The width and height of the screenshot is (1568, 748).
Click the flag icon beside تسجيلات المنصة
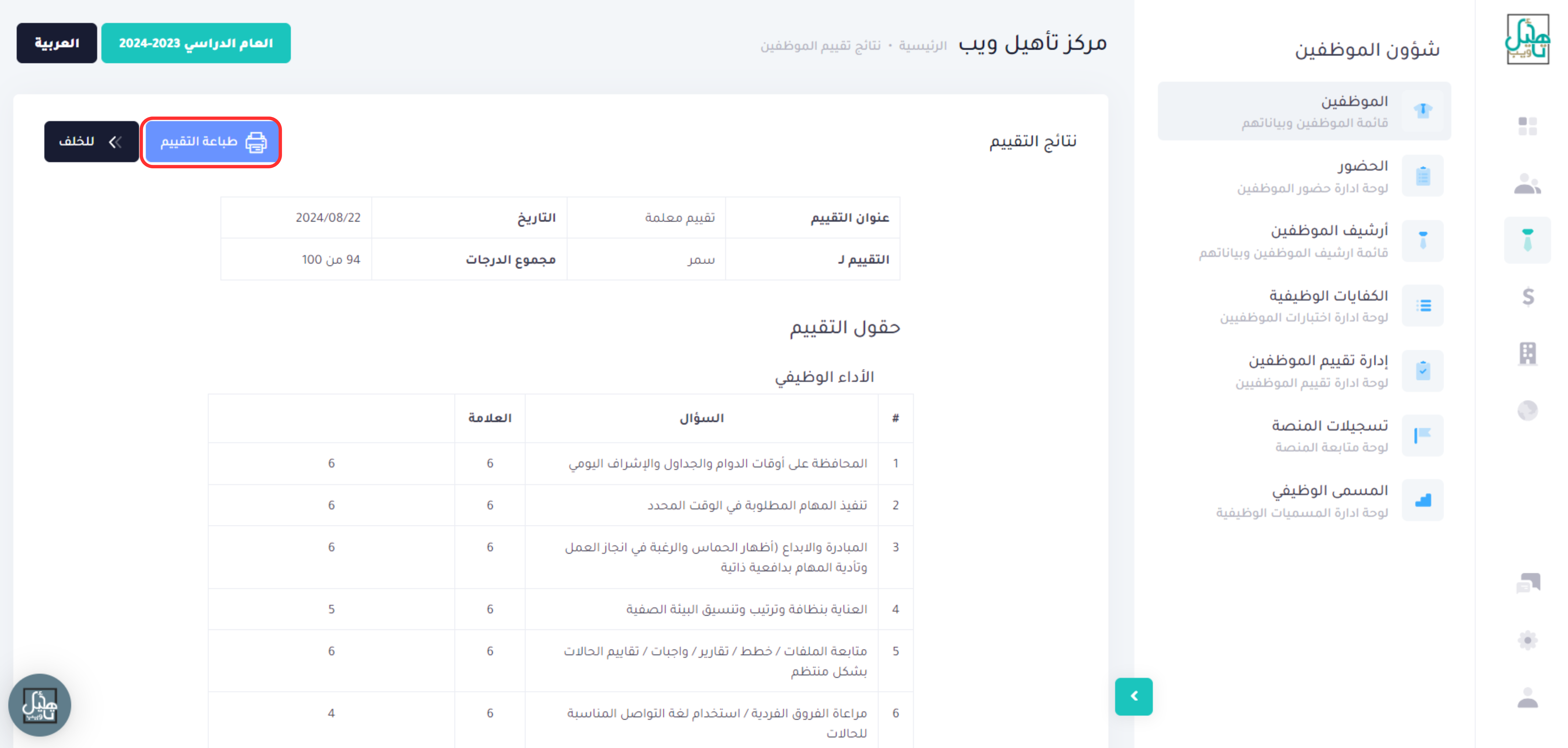coord(1422,435)
